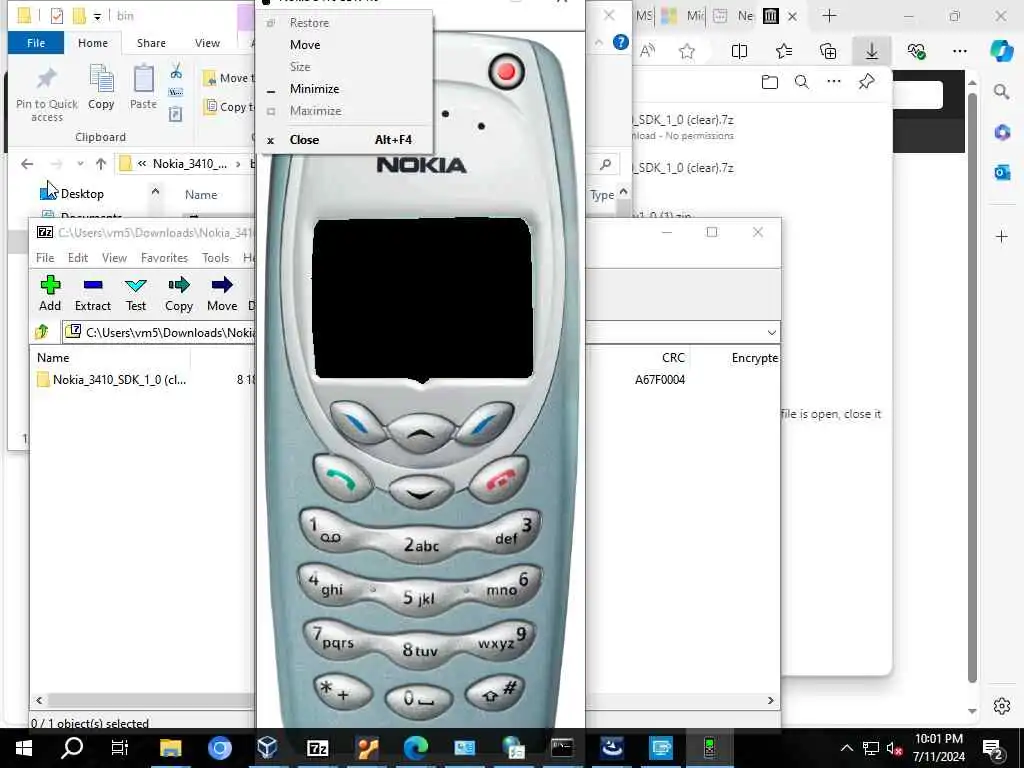
Task: Expand the 7-Zip path history dropdown
Action: coord(771,332)
